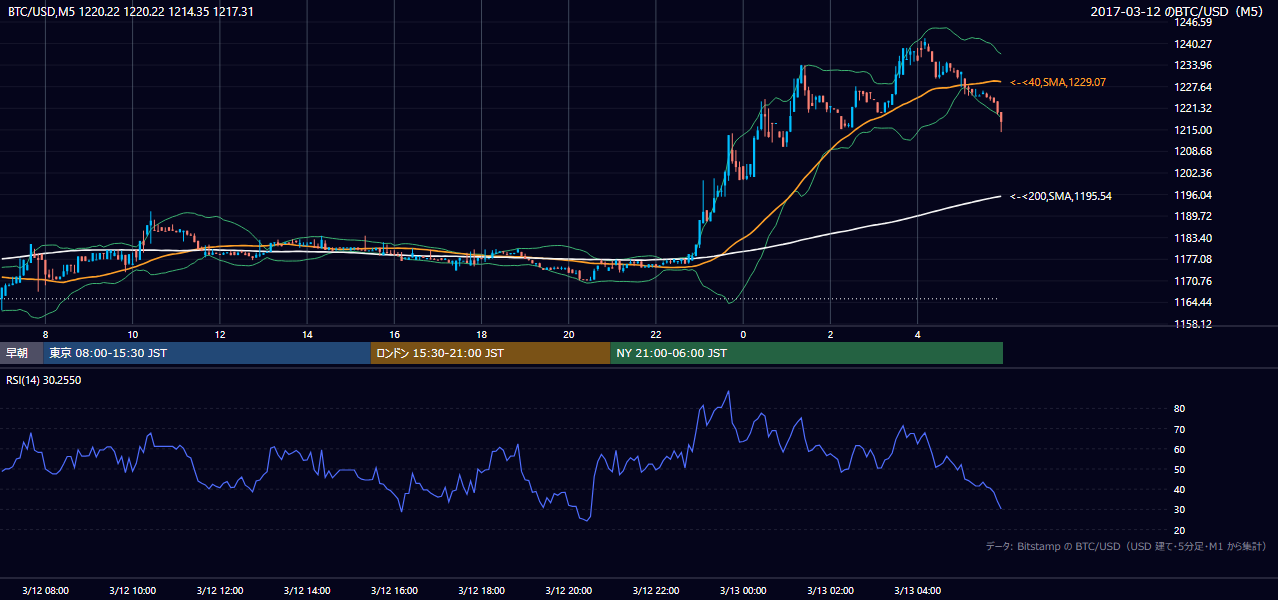The image size is (1278, 600).
Task: Click the 3/13 00:00 date label
Action: tap(743, 591)
